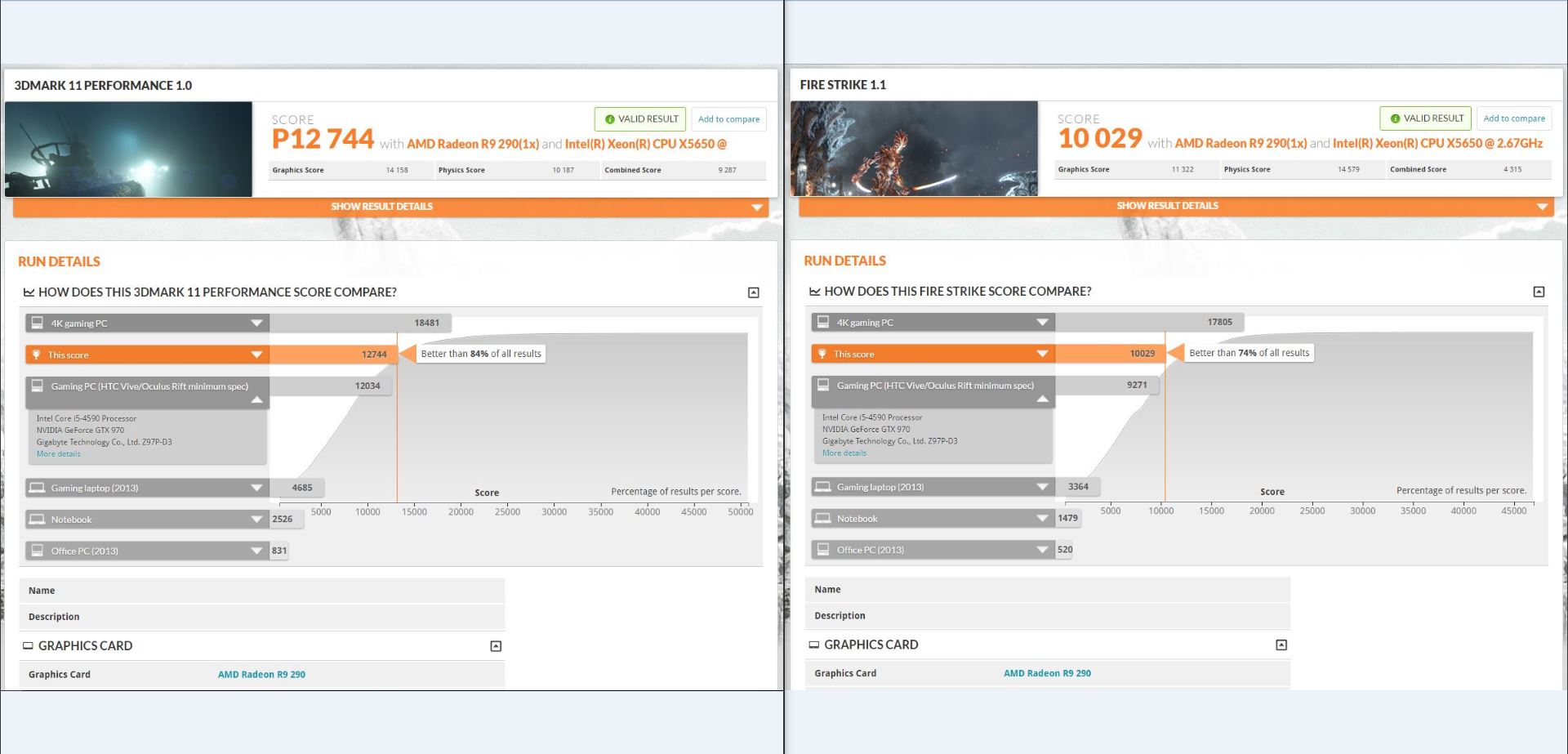Click Show Result Details label under the Fire Strike score
This screenshot has height=754, width=1568.
pos(1167,206)
